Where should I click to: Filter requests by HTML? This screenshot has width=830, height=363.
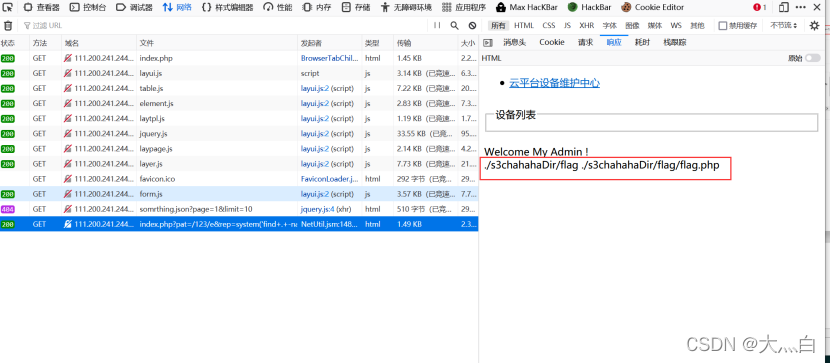(524, 25)
